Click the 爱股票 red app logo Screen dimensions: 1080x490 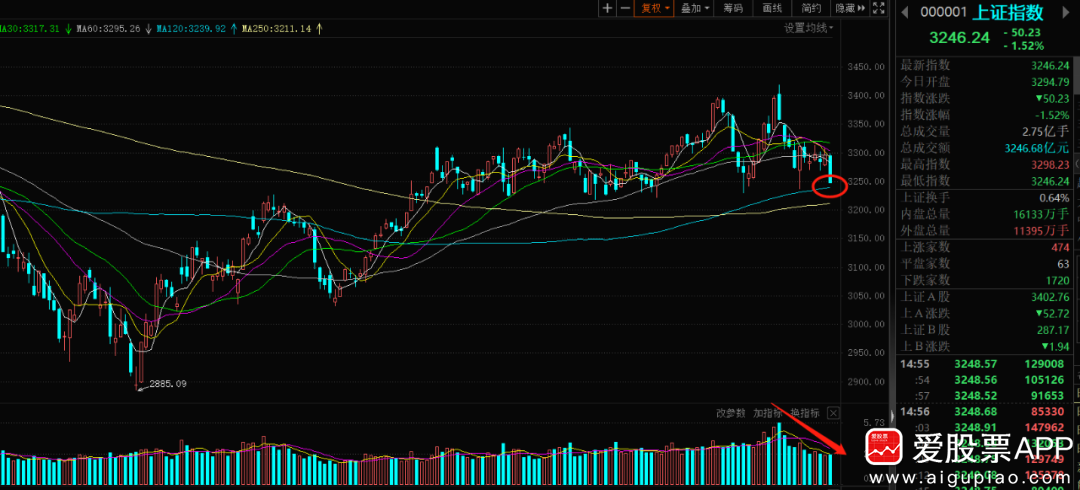pos(884,447)
